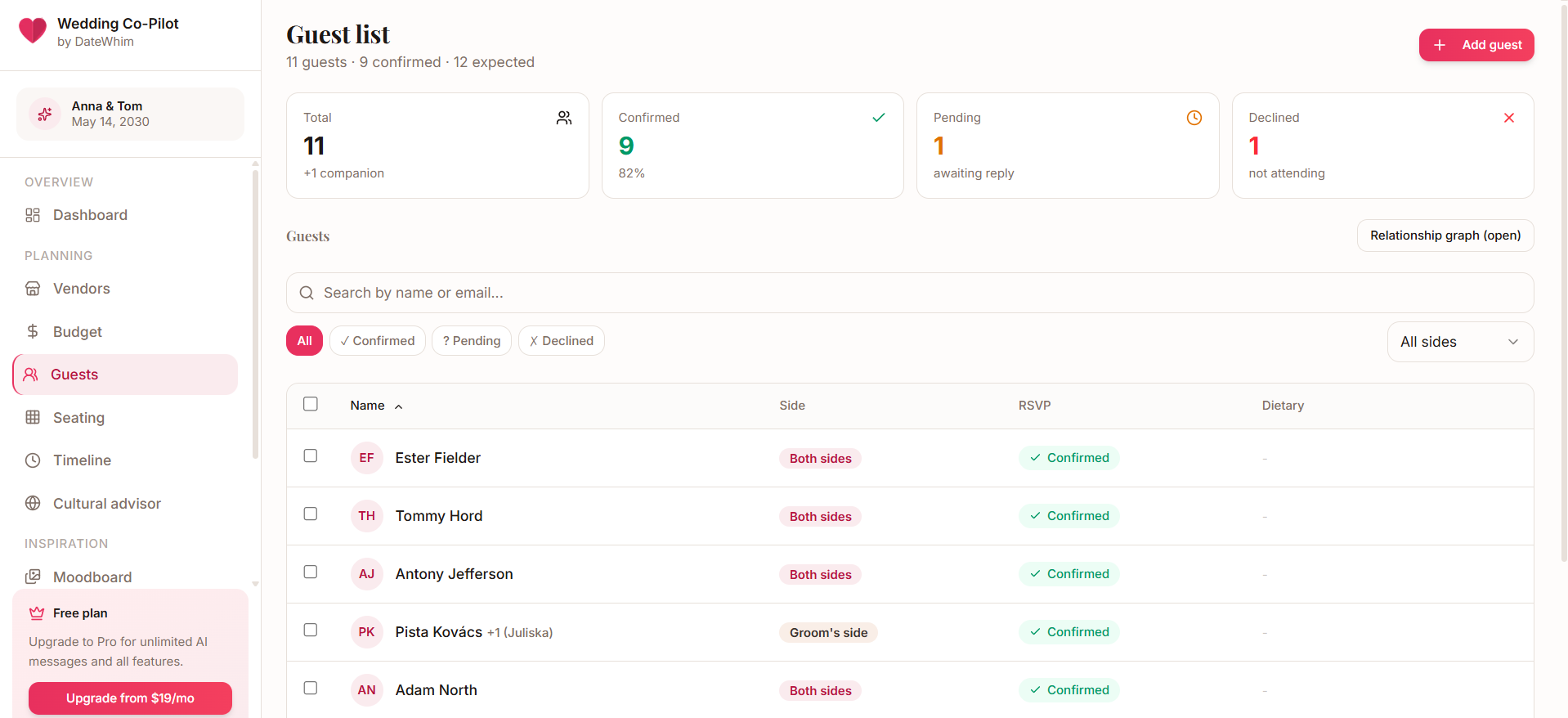Click the PK avatar for Pista Kovács

367,632
